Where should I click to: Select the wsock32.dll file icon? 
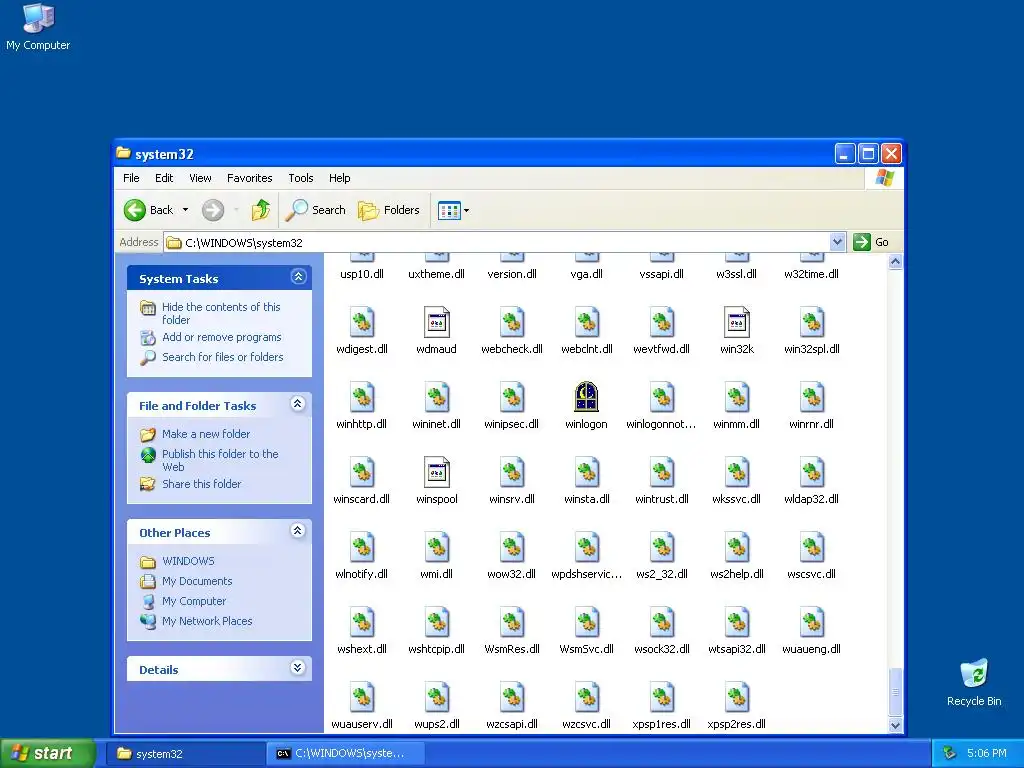pyautogui.click(x=662, y=622)
